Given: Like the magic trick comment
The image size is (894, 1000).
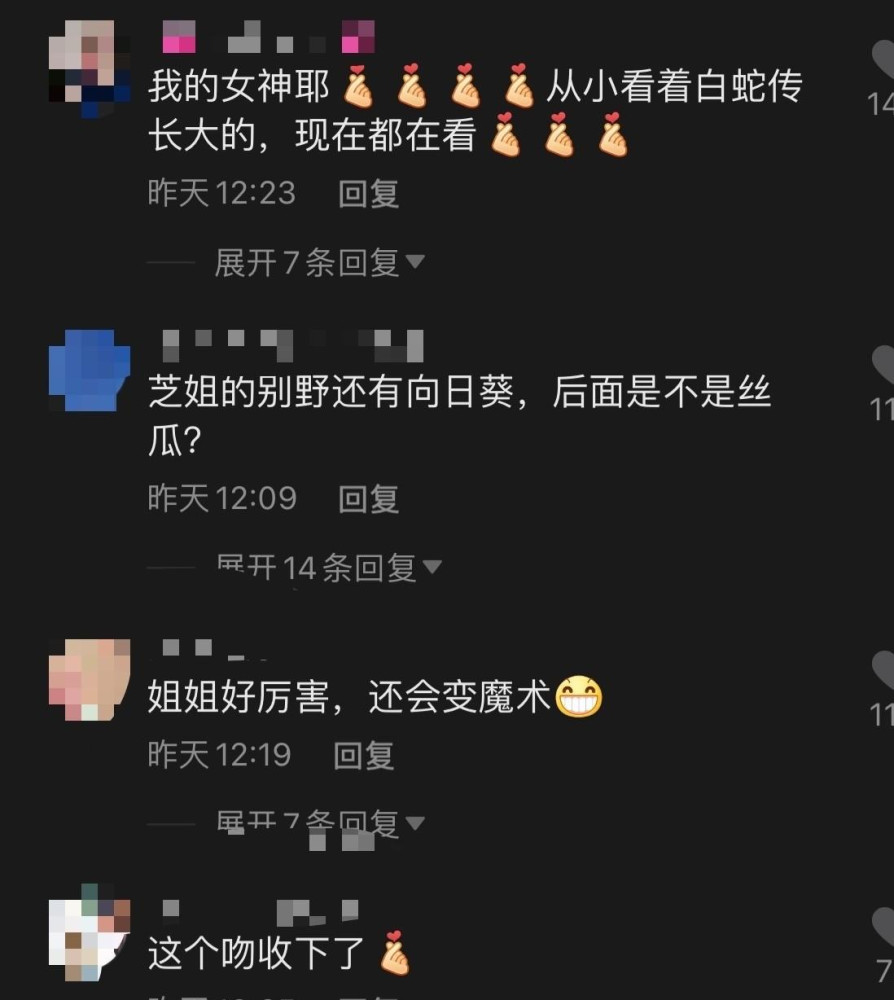Looking at the screenshot, I should (883, 670).
